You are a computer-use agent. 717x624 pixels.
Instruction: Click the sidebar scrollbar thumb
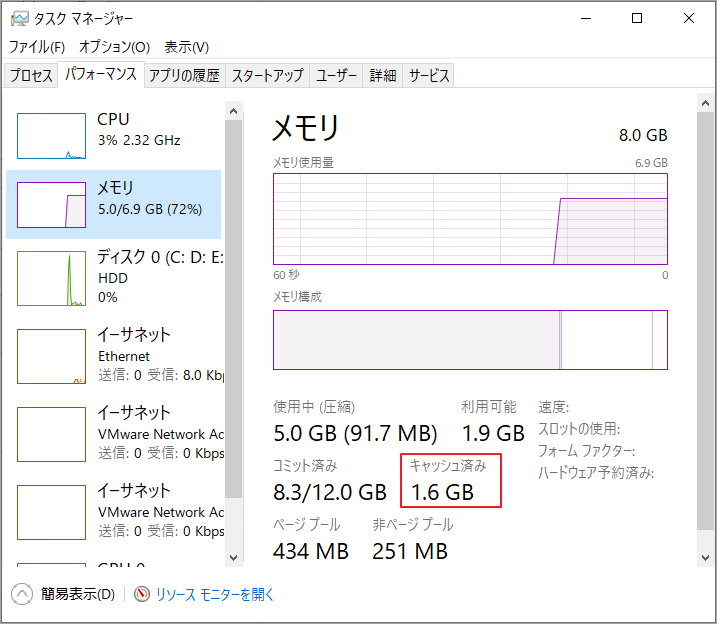coord(234,309)
